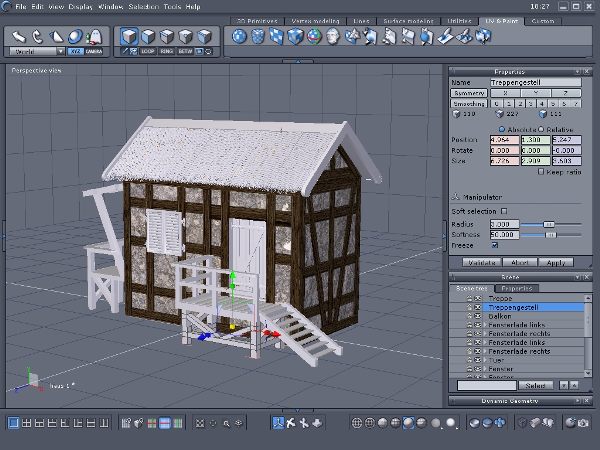Apply cubic checker UV mapping icon

point(295,37)
